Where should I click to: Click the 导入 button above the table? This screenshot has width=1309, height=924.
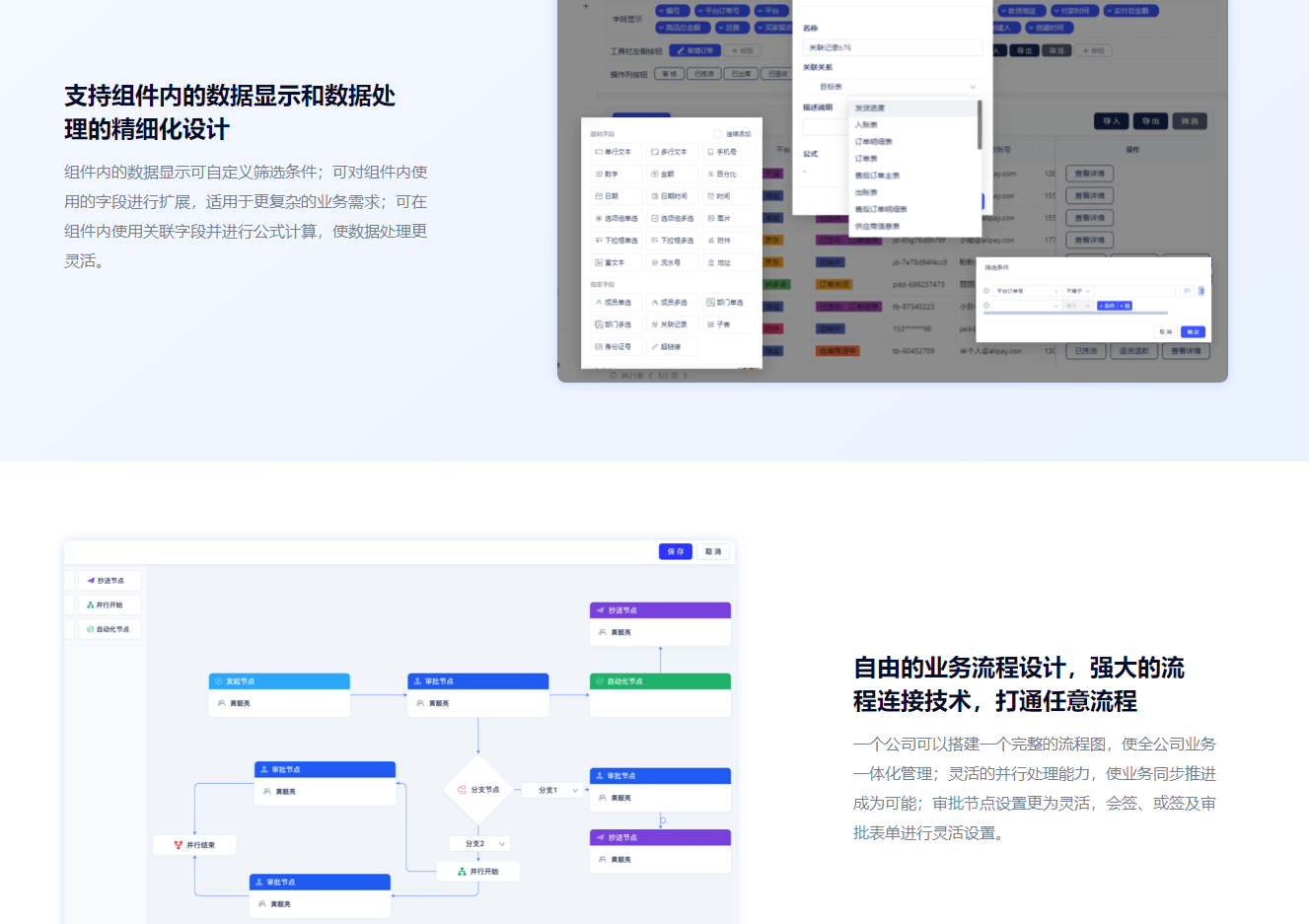click(1112, 121)
